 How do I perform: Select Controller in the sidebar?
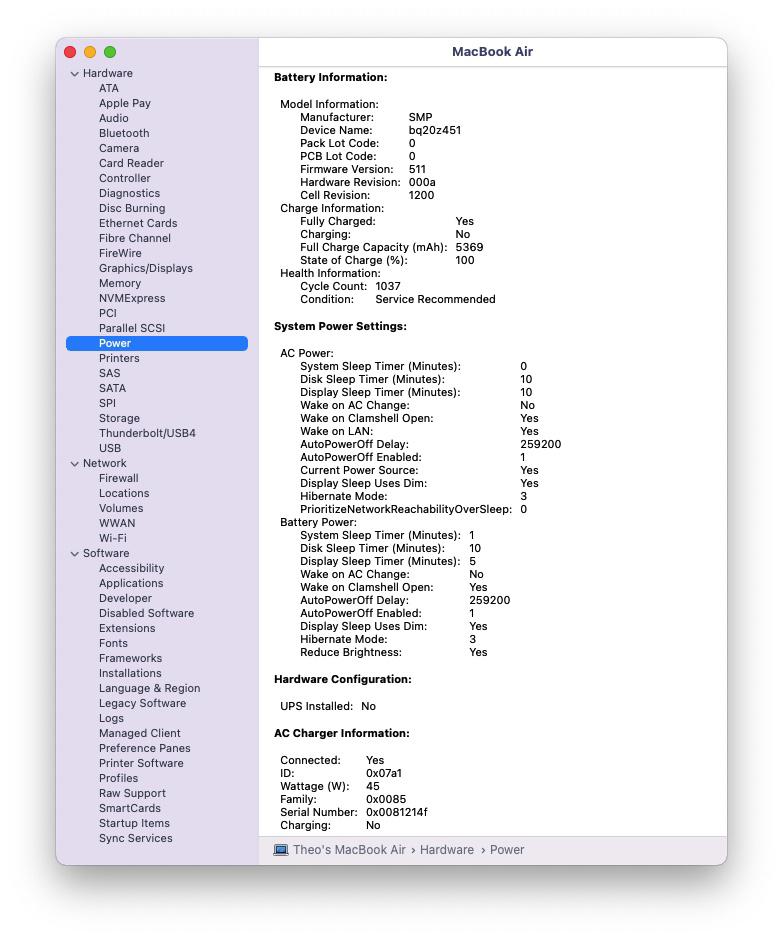click(x=125, y=178)
